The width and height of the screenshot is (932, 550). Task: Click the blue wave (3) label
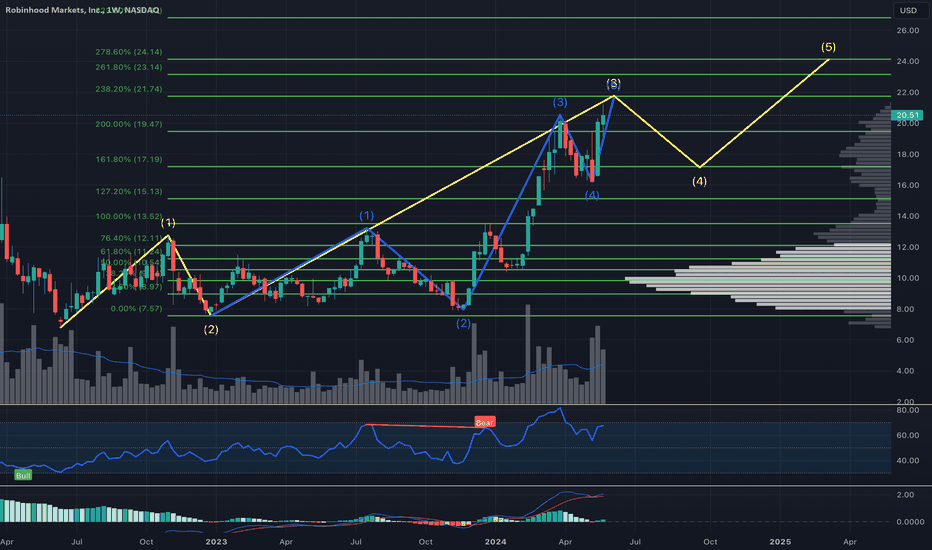tap(560, 102)
